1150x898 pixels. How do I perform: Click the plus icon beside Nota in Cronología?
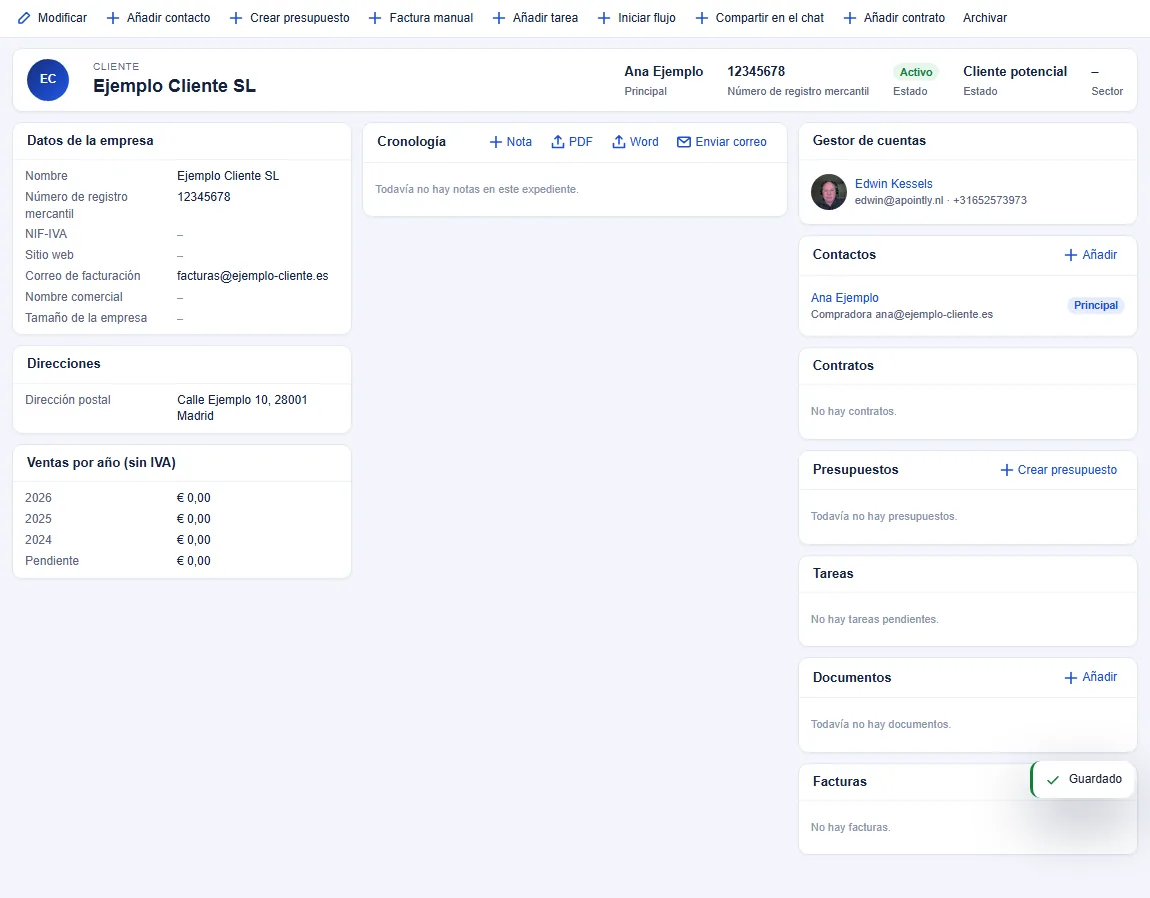497,142
